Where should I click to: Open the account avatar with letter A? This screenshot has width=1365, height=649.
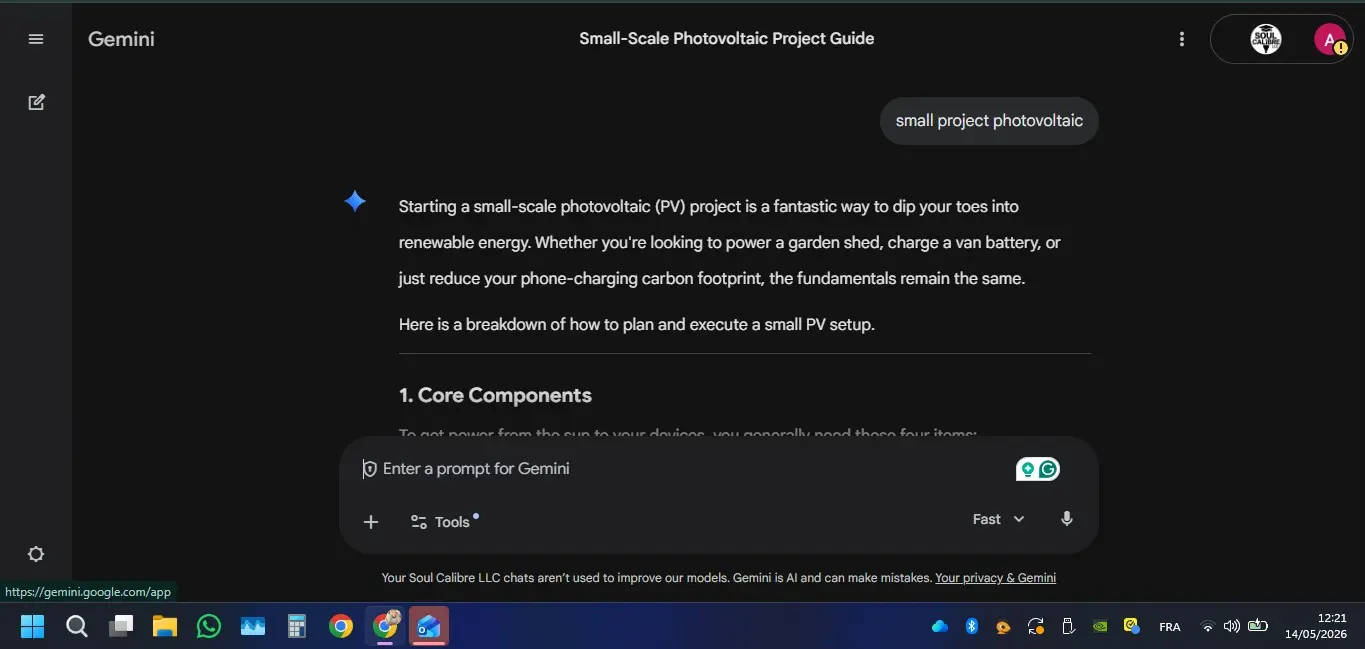[x=1329, y=40]
